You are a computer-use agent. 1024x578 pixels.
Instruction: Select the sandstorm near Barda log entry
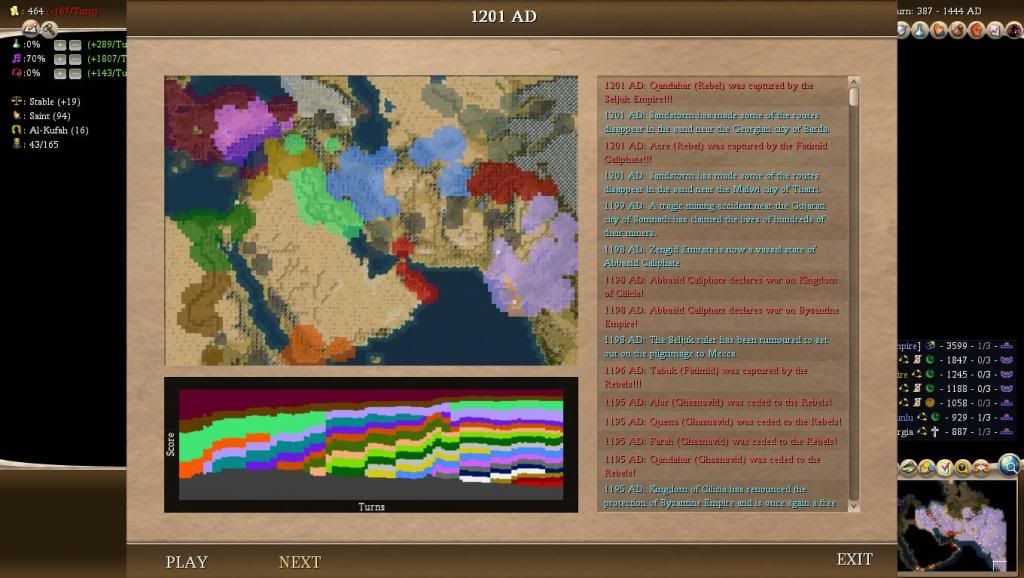722,122
